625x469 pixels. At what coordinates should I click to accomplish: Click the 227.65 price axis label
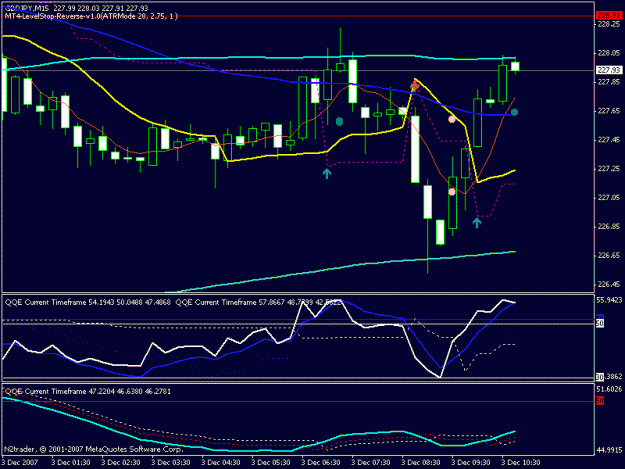pyautogui.click(x=609, y=111)
